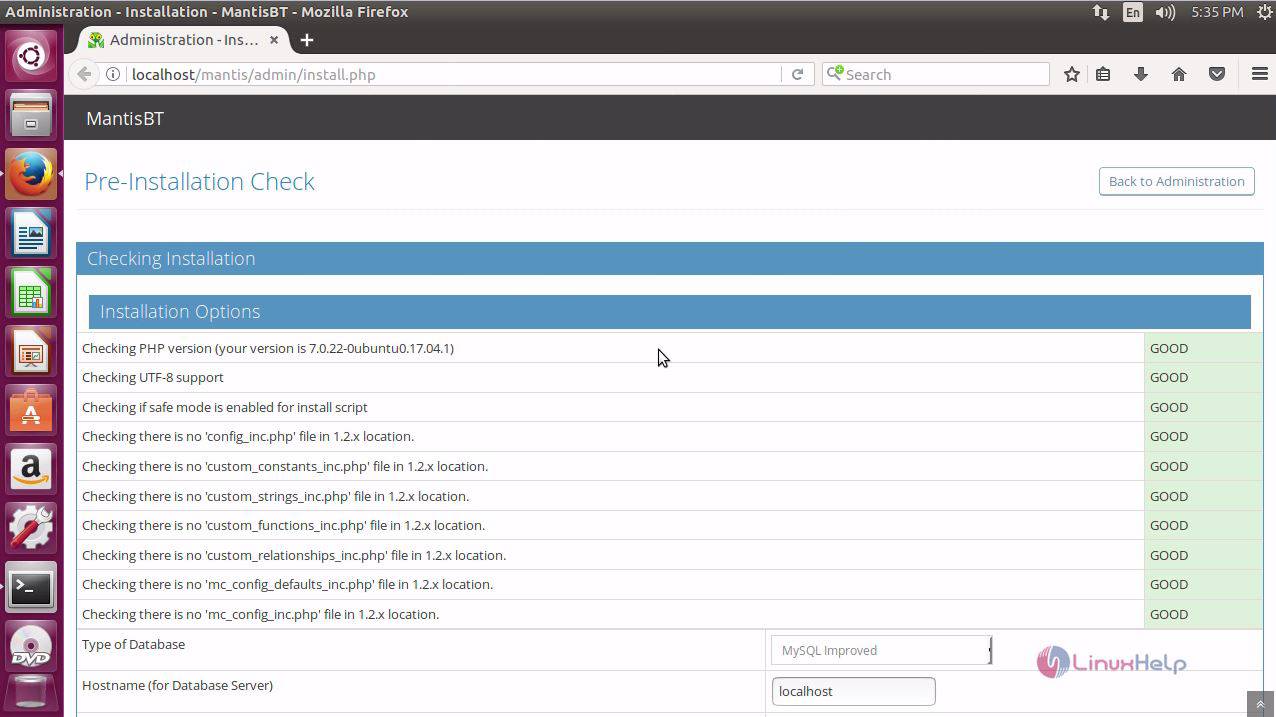Select the 'custom_relationships_inc.php' check row text
This screenshot has height=717, width=1276.
click(294, 555)
